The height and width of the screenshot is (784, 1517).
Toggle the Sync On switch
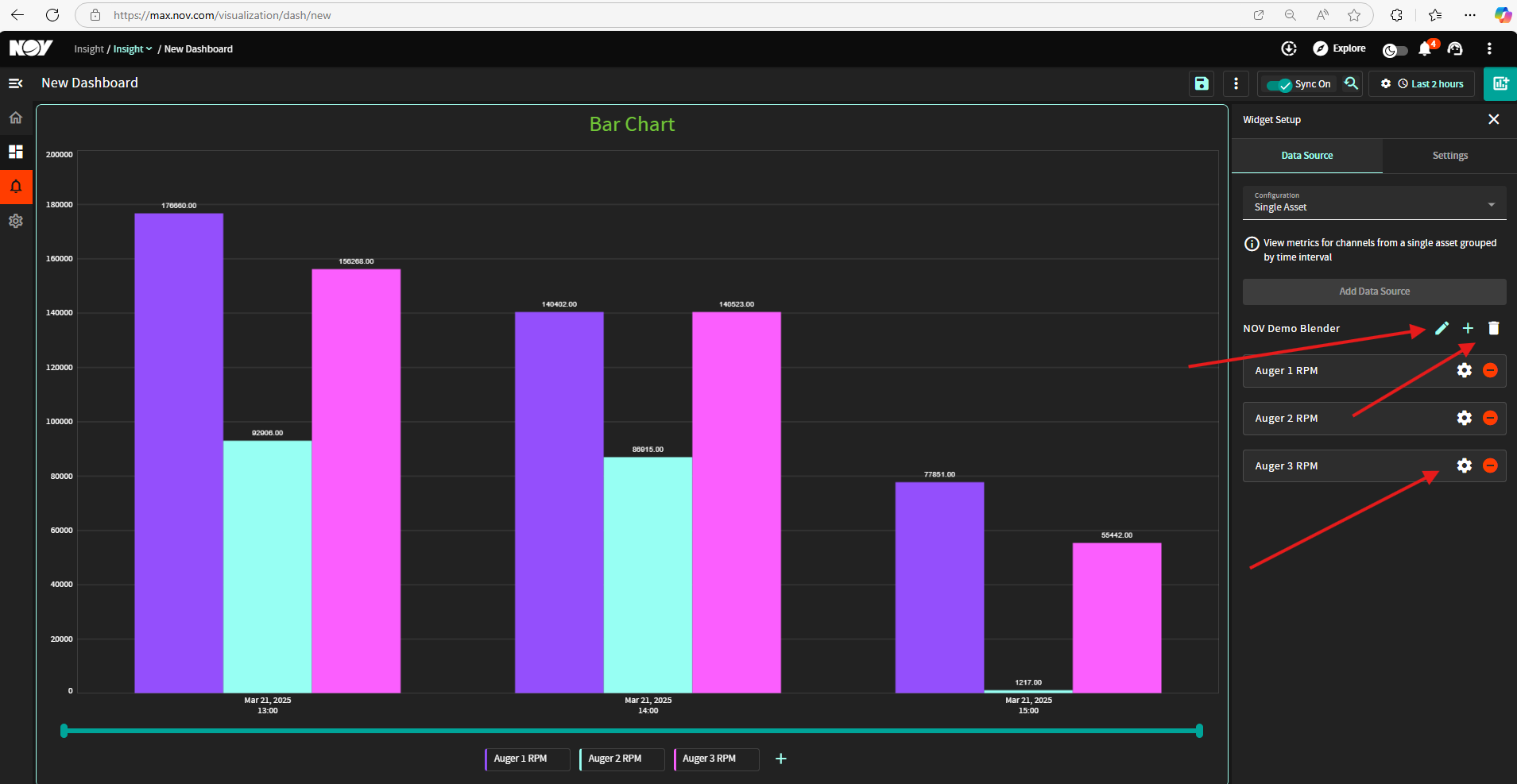1279,84
